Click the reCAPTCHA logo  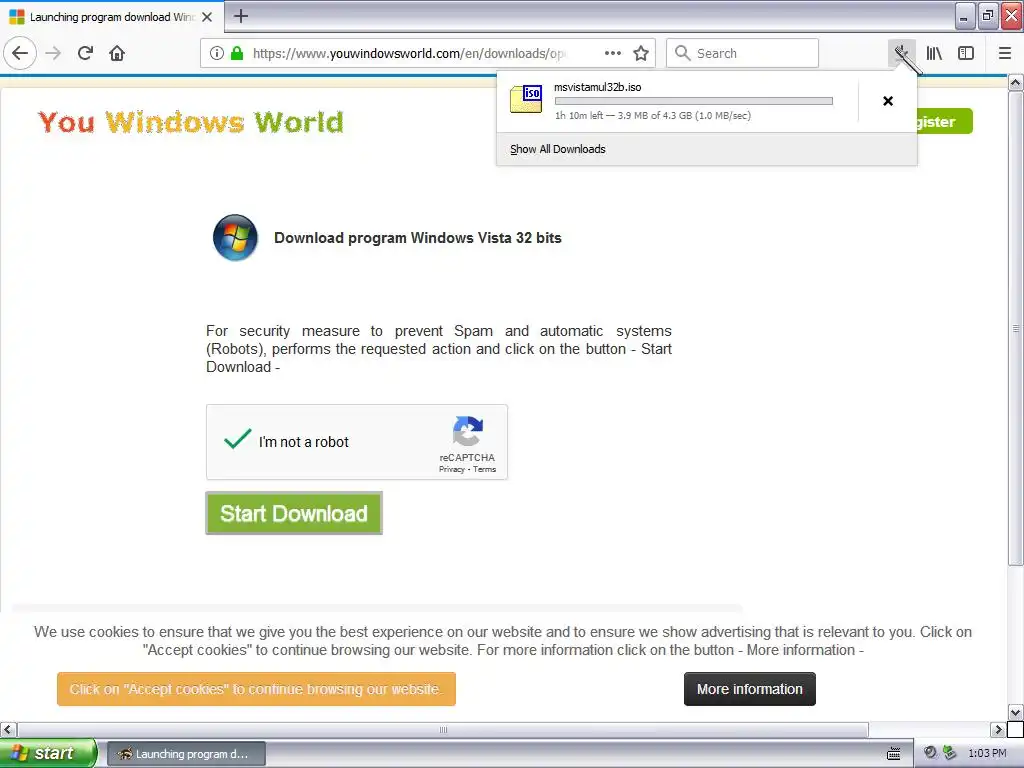click(468, 431)
